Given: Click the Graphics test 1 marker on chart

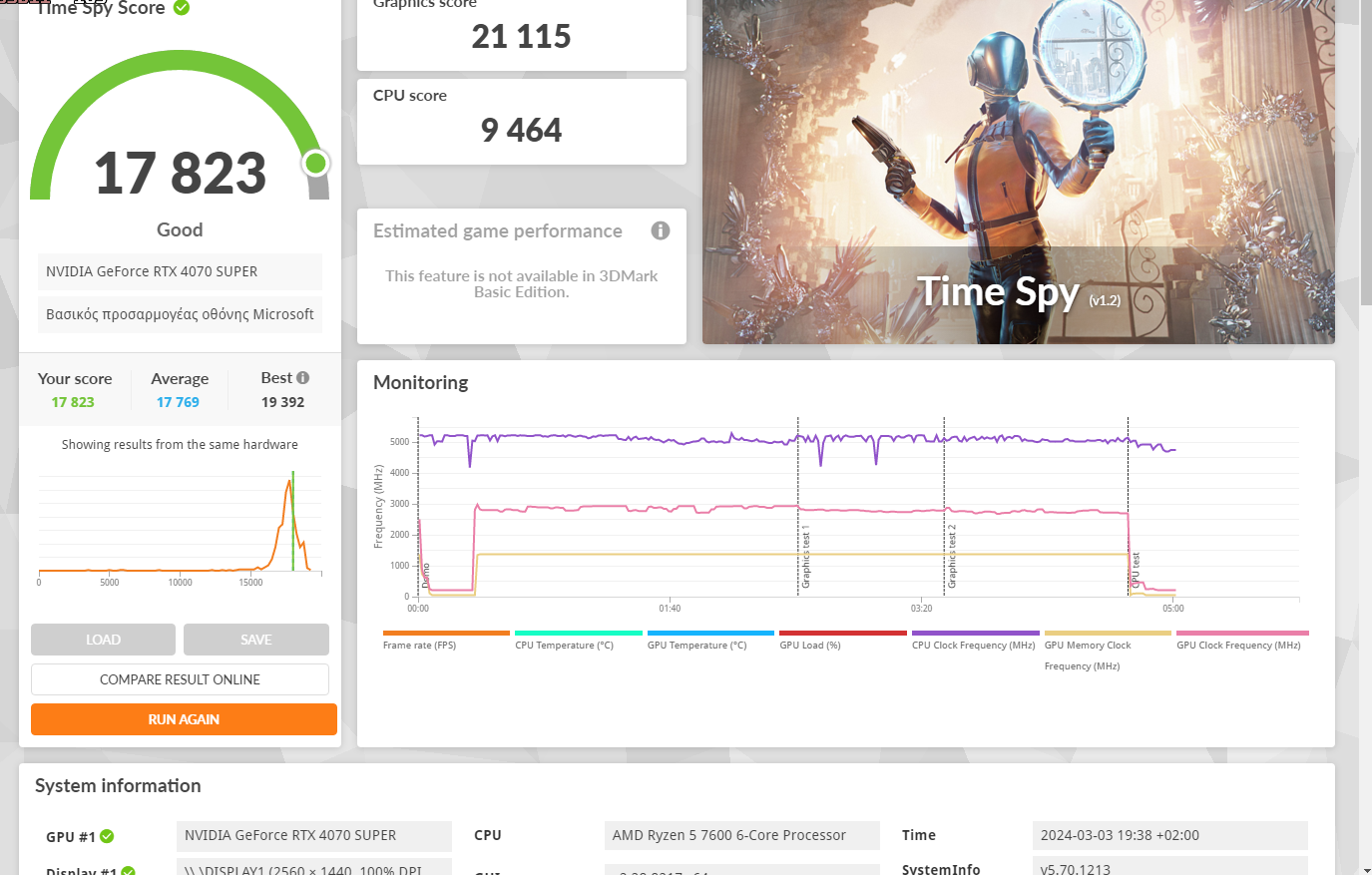Looking at the screenshot, I should (805, 559).
